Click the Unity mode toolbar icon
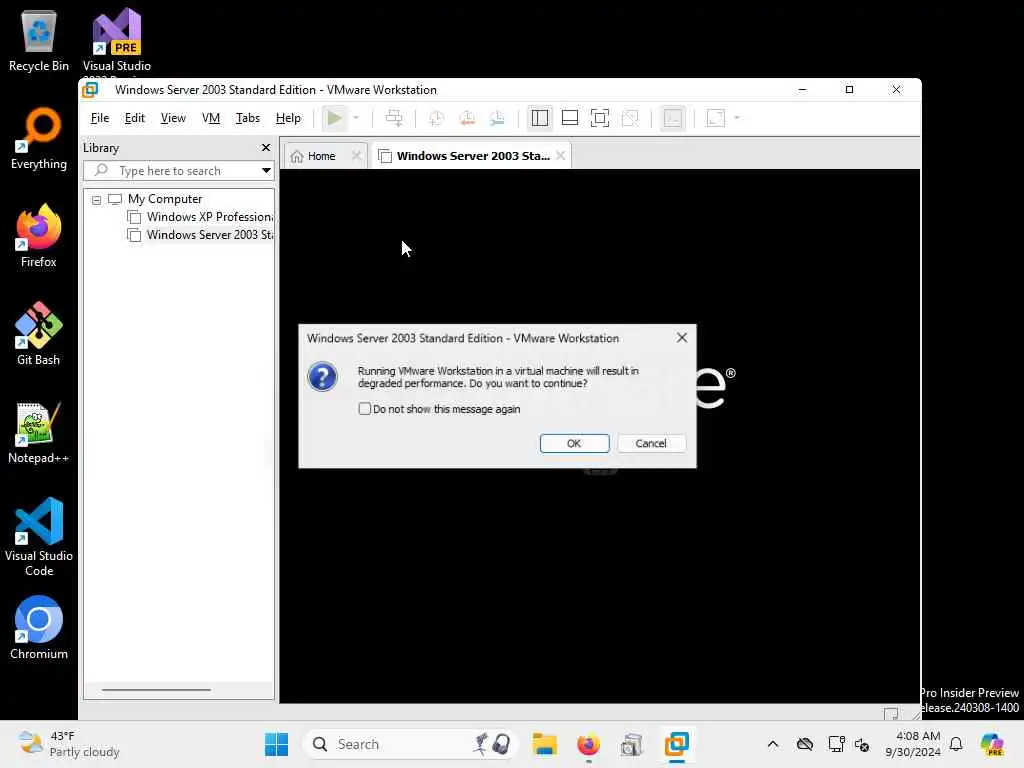 pos(630,118)
